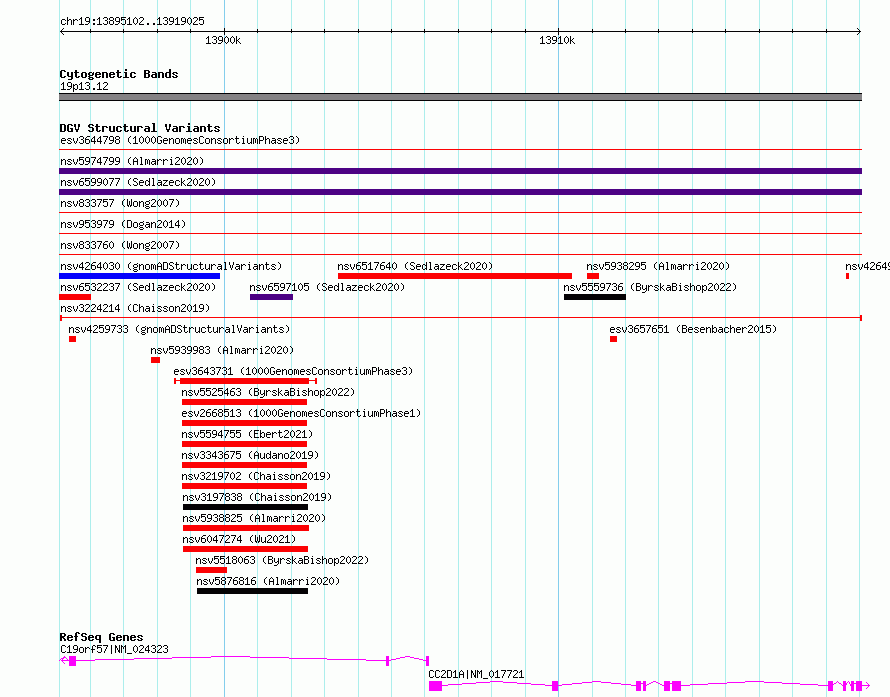This screenshot has width=890, height=697.
Task: Click the chr19:13895102..13919025 region text
Action: (132, 22)
